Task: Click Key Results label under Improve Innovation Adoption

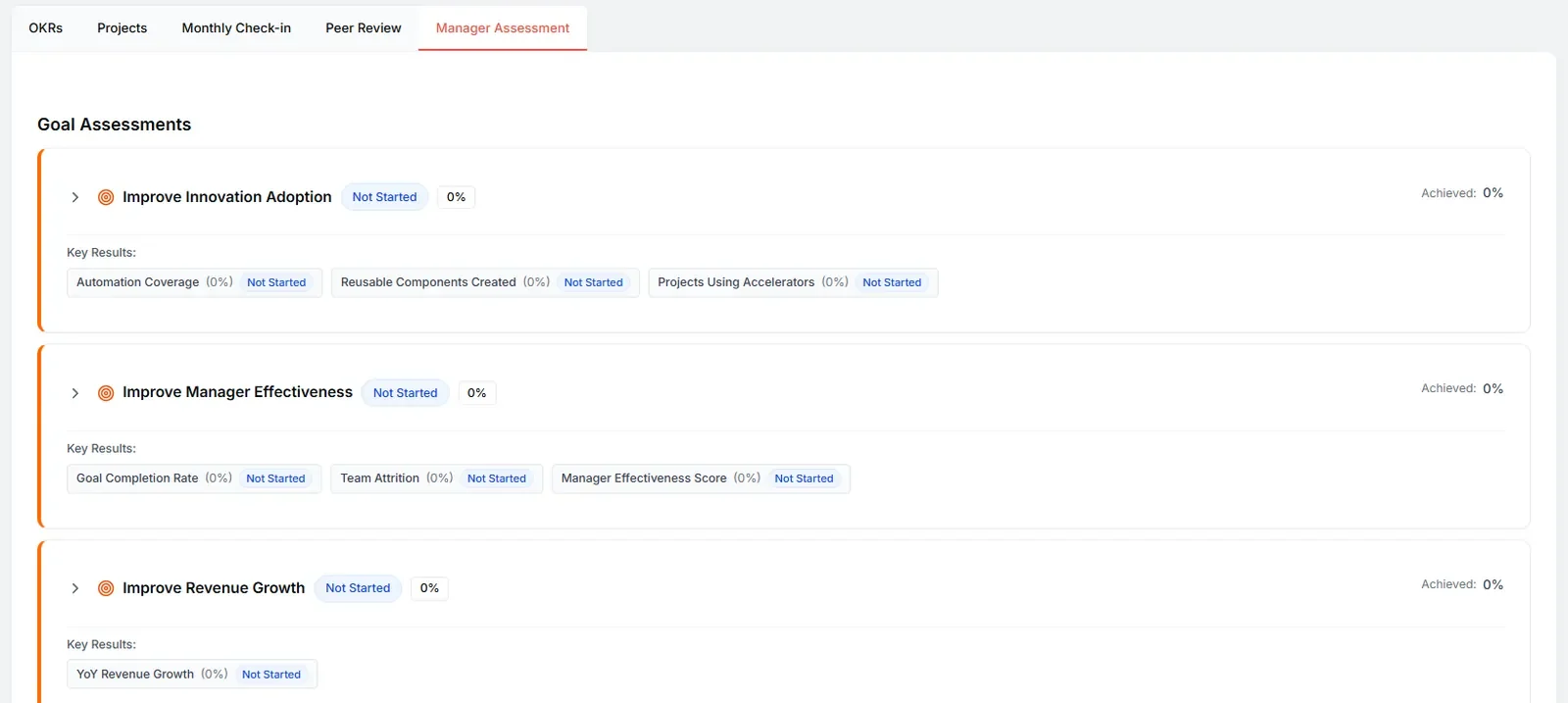Action: [101, 253]
